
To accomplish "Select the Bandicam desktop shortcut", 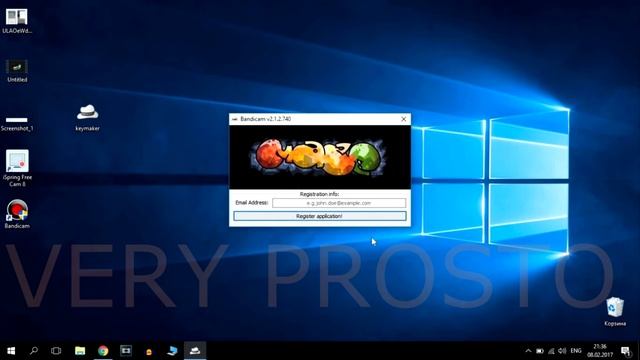I will (x=17, y=213).
